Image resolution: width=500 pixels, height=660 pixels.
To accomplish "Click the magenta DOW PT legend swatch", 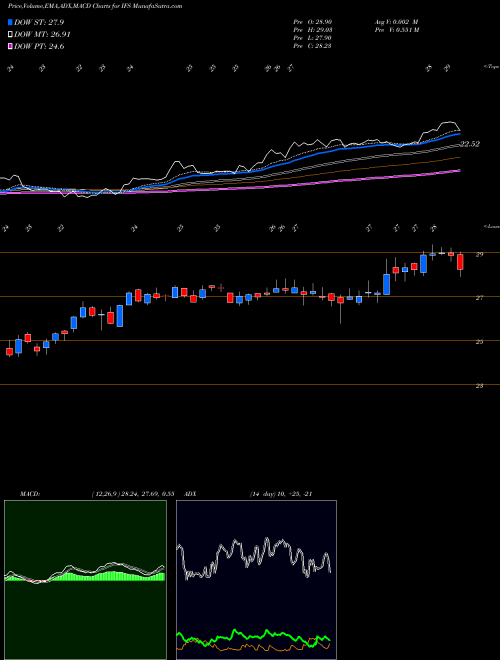I will pos(10,47).
